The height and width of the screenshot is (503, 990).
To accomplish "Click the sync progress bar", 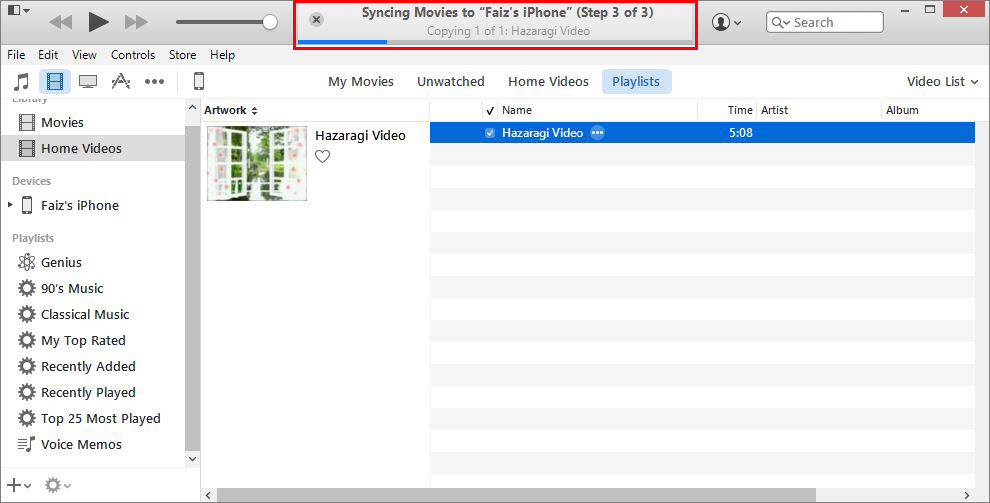I will (495, 42).
